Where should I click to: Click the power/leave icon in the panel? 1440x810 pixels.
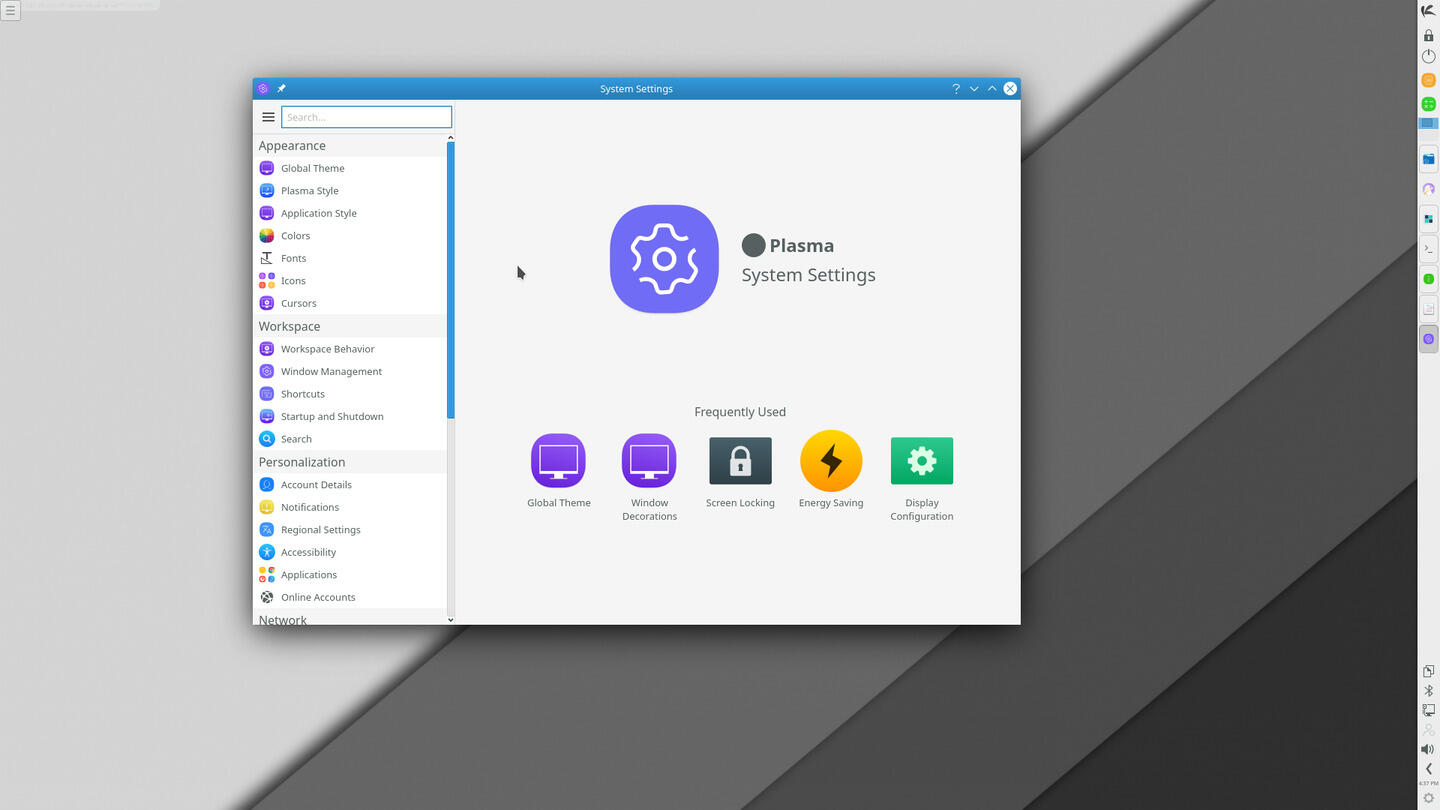1428,57
